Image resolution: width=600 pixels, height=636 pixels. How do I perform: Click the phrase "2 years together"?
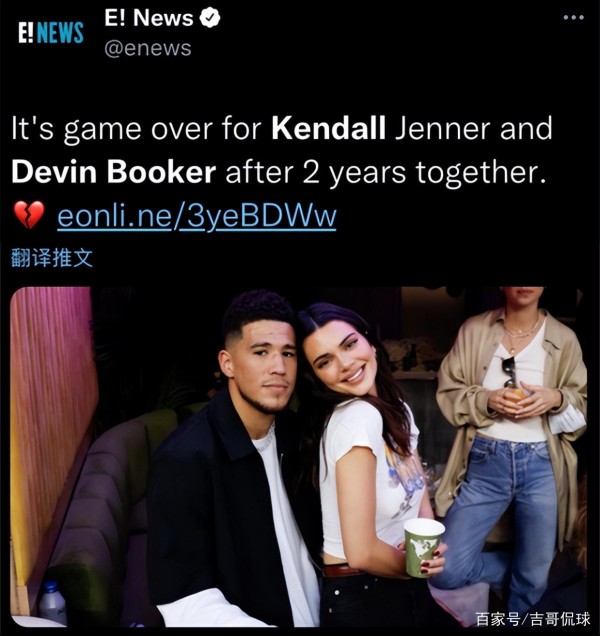[423, 174]
